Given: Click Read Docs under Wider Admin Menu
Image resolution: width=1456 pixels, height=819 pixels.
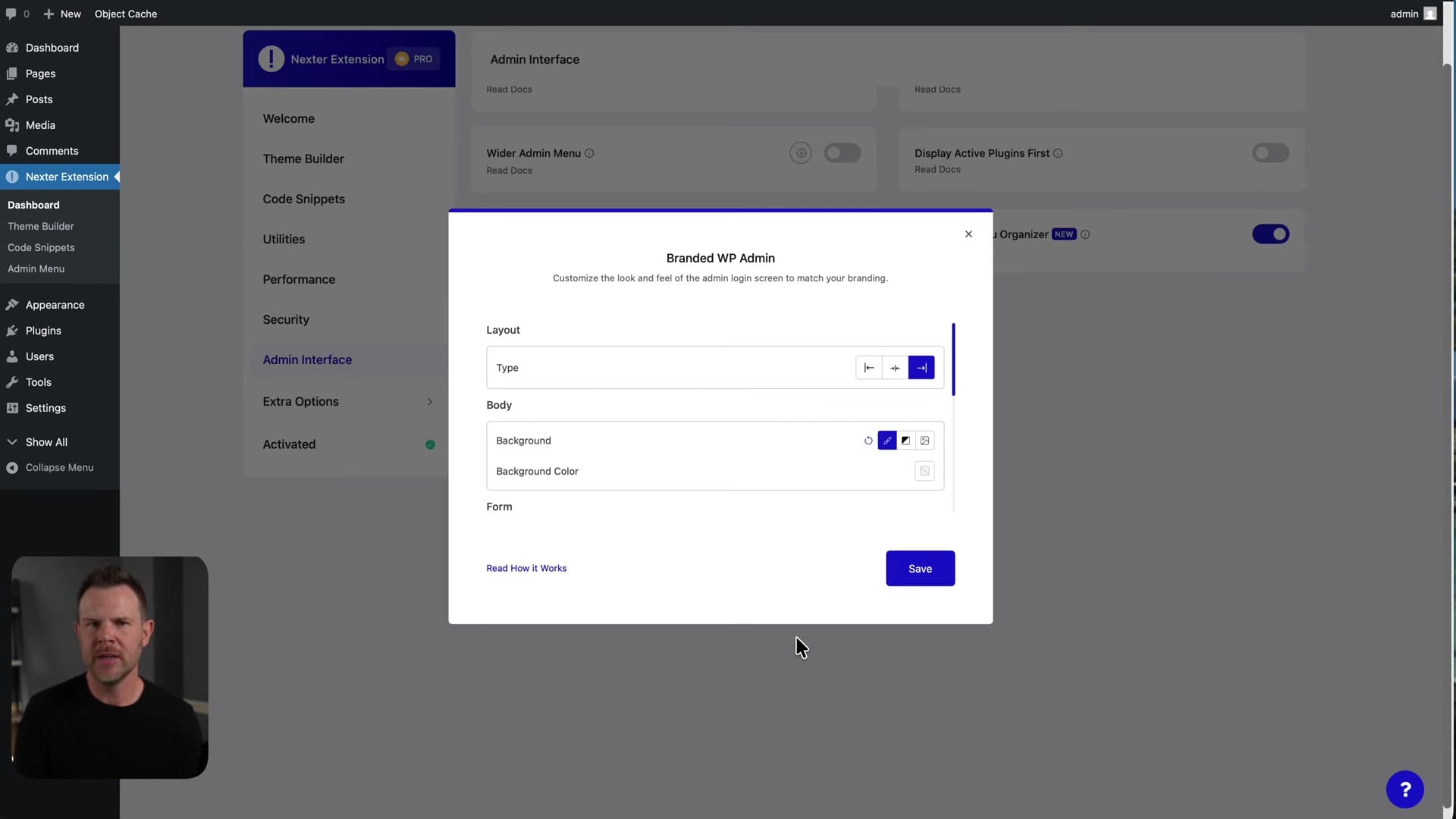Looking at the screenshot, I should pos(509,171).
